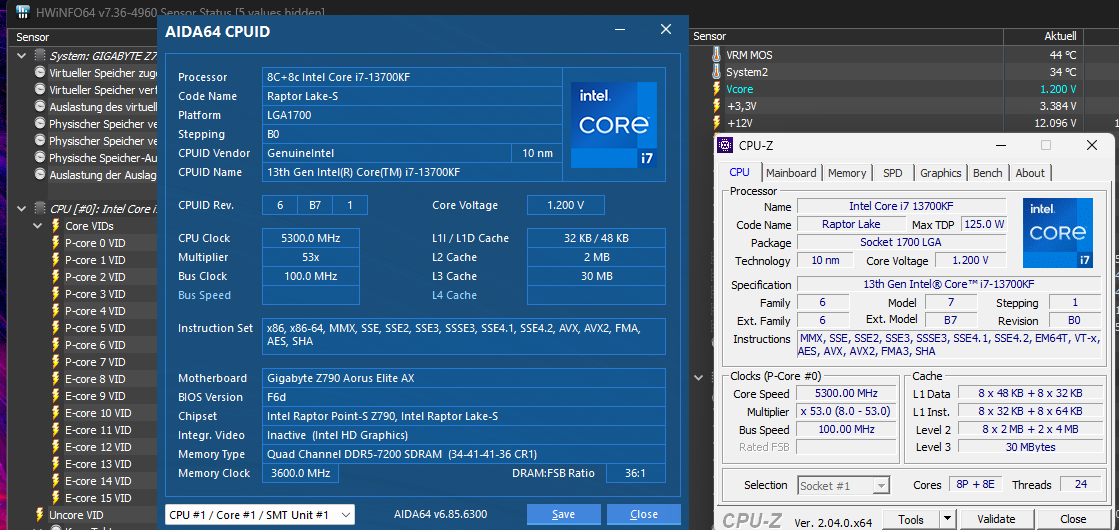Switch to the Graphics tab in CPU-Z

[941, 173]
